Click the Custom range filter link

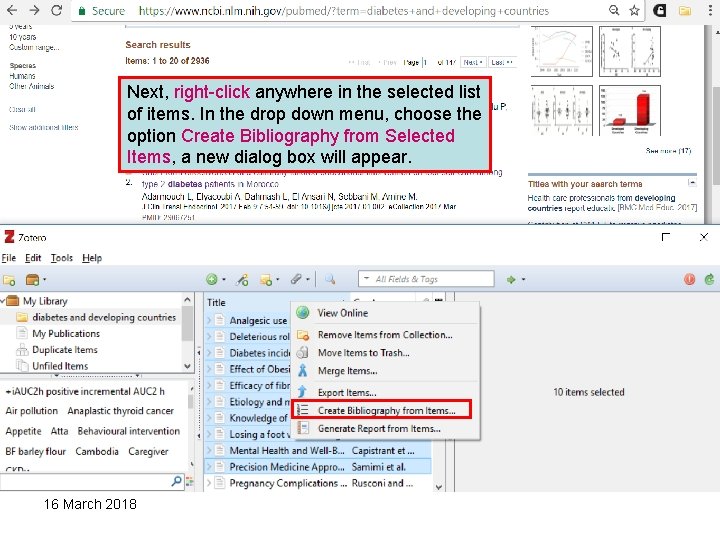point(34,47)
